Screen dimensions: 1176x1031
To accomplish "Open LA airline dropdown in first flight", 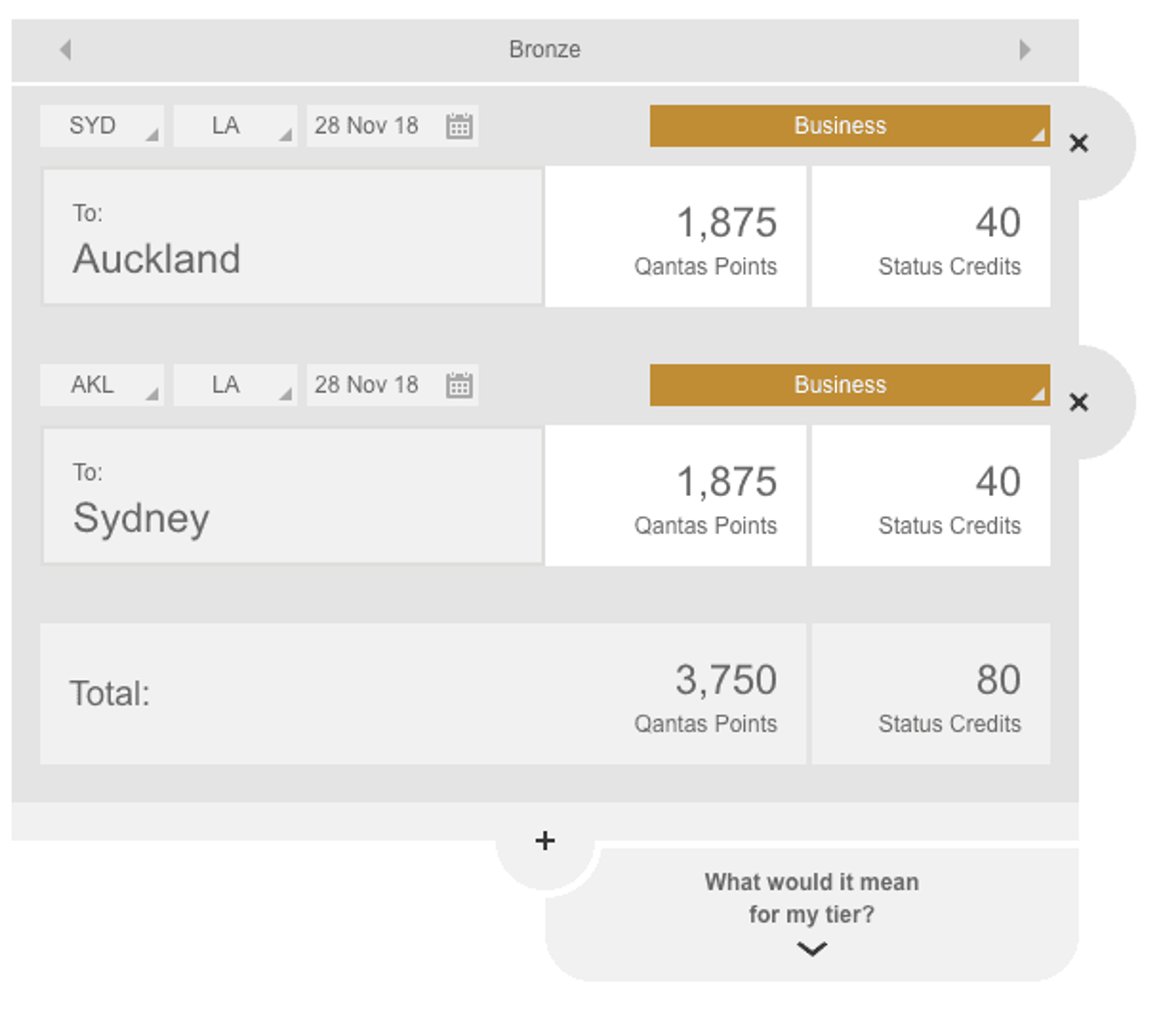I will click(235, 126).
